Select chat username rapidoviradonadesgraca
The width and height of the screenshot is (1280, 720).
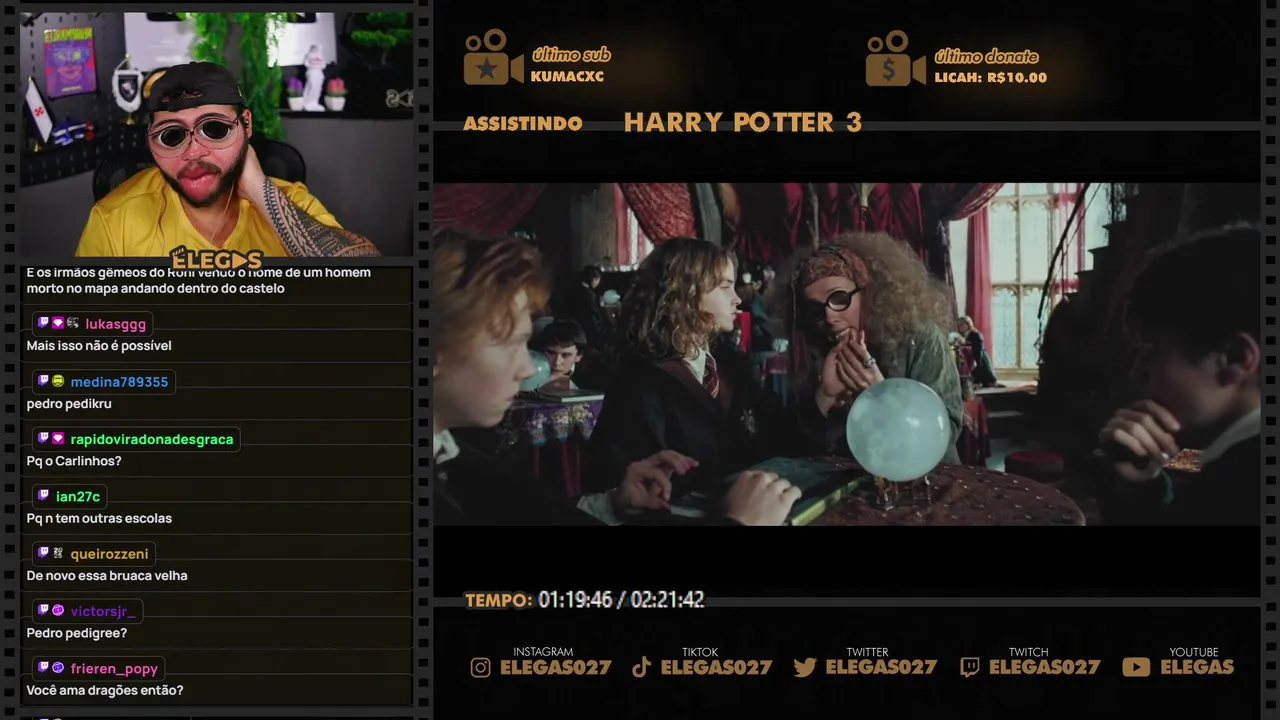(152, 439)
